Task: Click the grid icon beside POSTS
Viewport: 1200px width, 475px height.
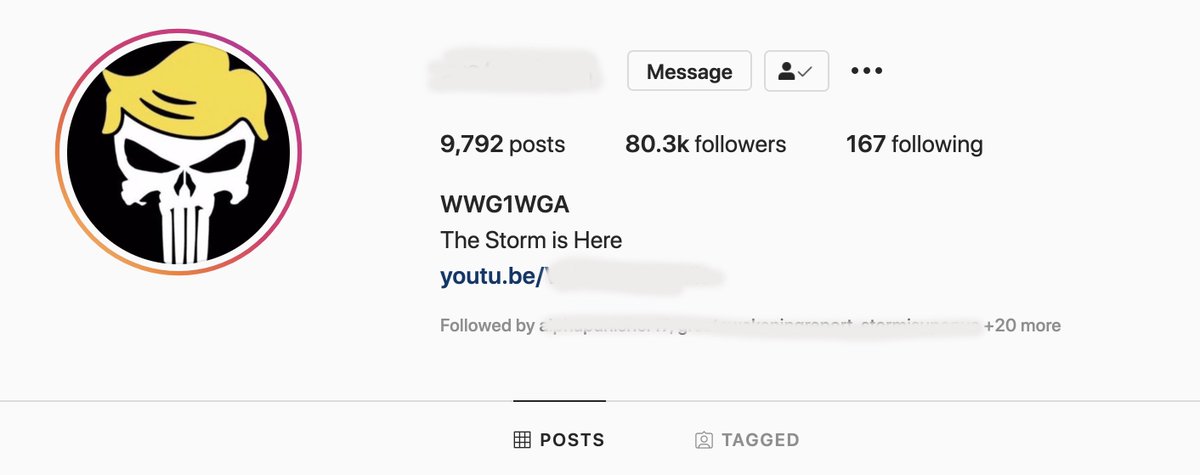Action: pyautogui.click(x=521, y=439)
